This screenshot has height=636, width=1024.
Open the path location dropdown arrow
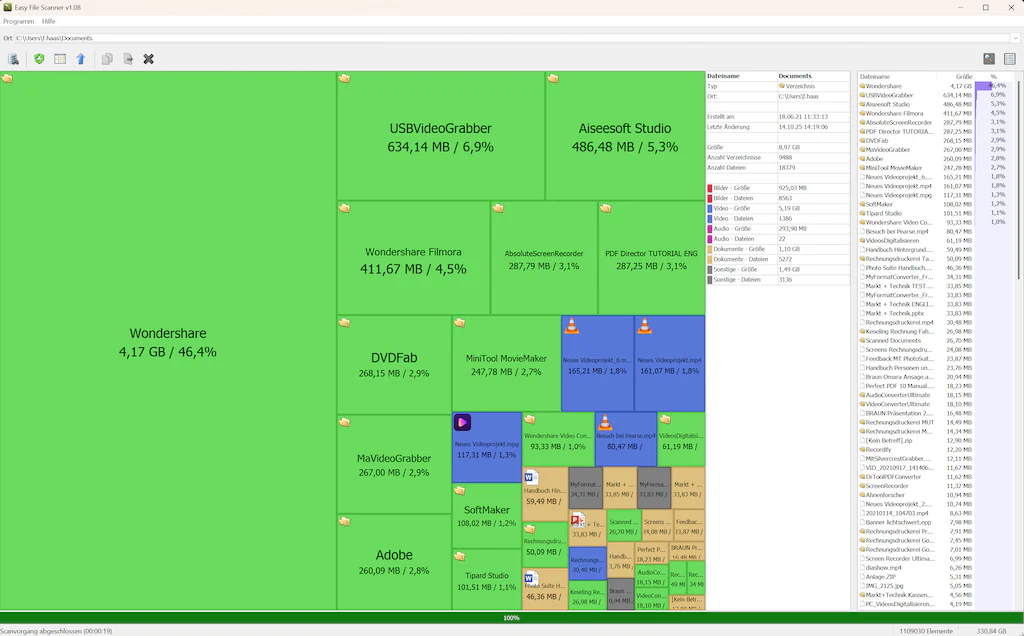pos(1015,38)
